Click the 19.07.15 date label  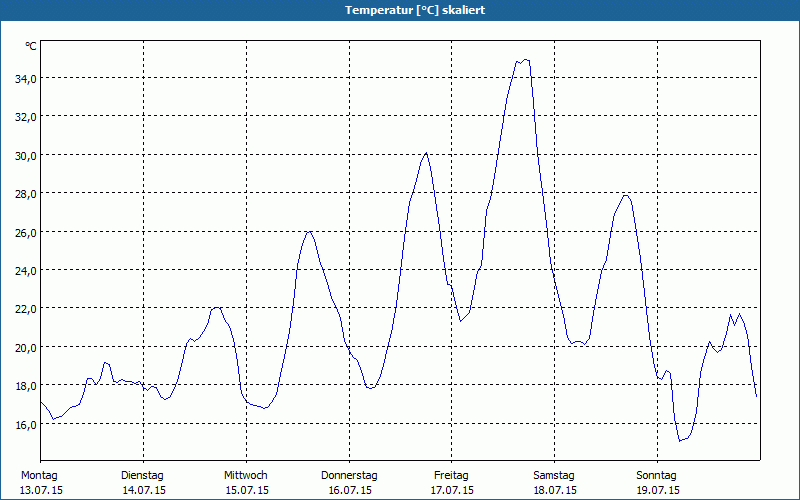tap(658, 490)
